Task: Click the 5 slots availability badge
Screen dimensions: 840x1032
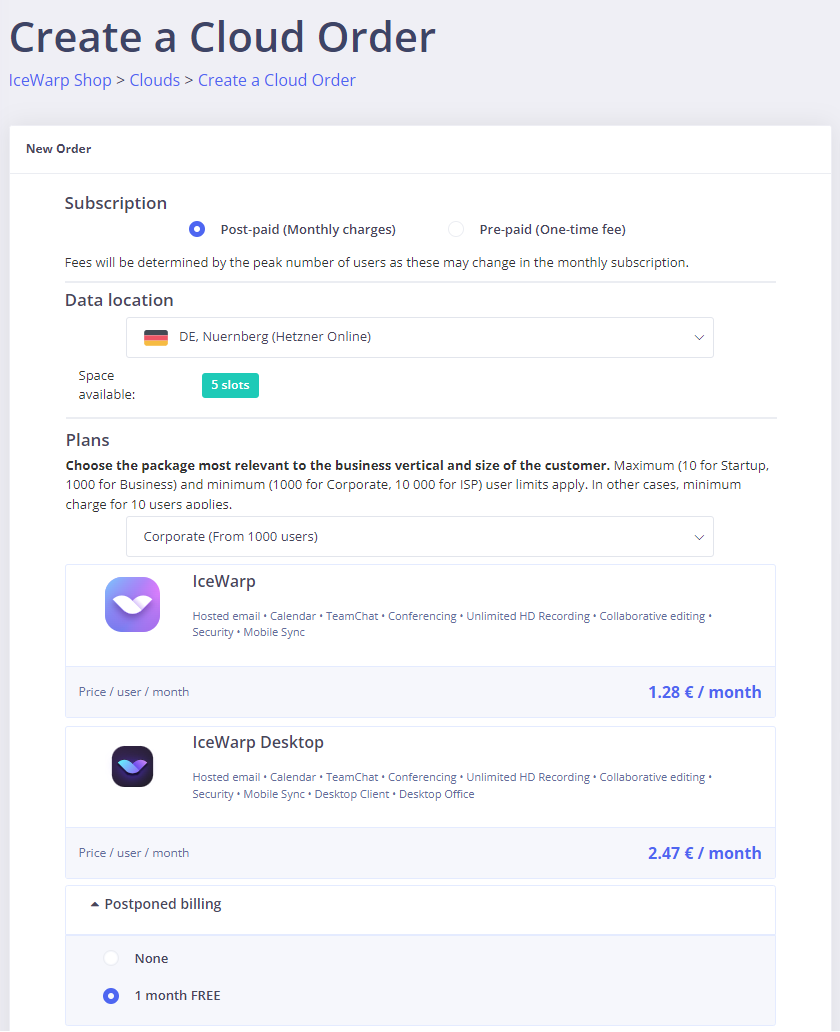Action: click(230, 385)
